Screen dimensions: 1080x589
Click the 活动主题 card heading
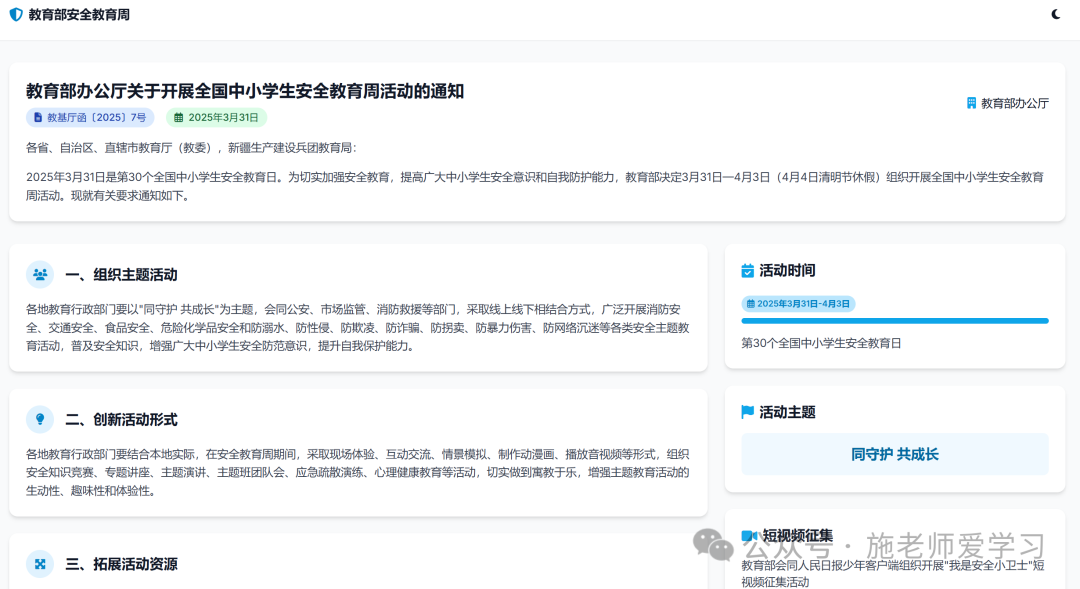click(787, 412)
